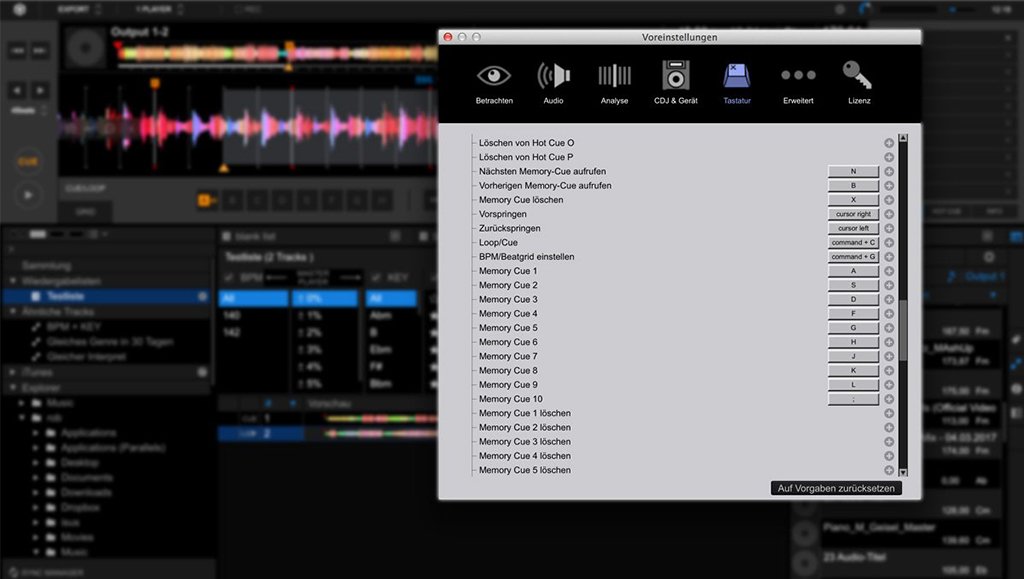Select the Testliste playlist in the sidebar
1024x579 pixels.
(x=66, y=296)
